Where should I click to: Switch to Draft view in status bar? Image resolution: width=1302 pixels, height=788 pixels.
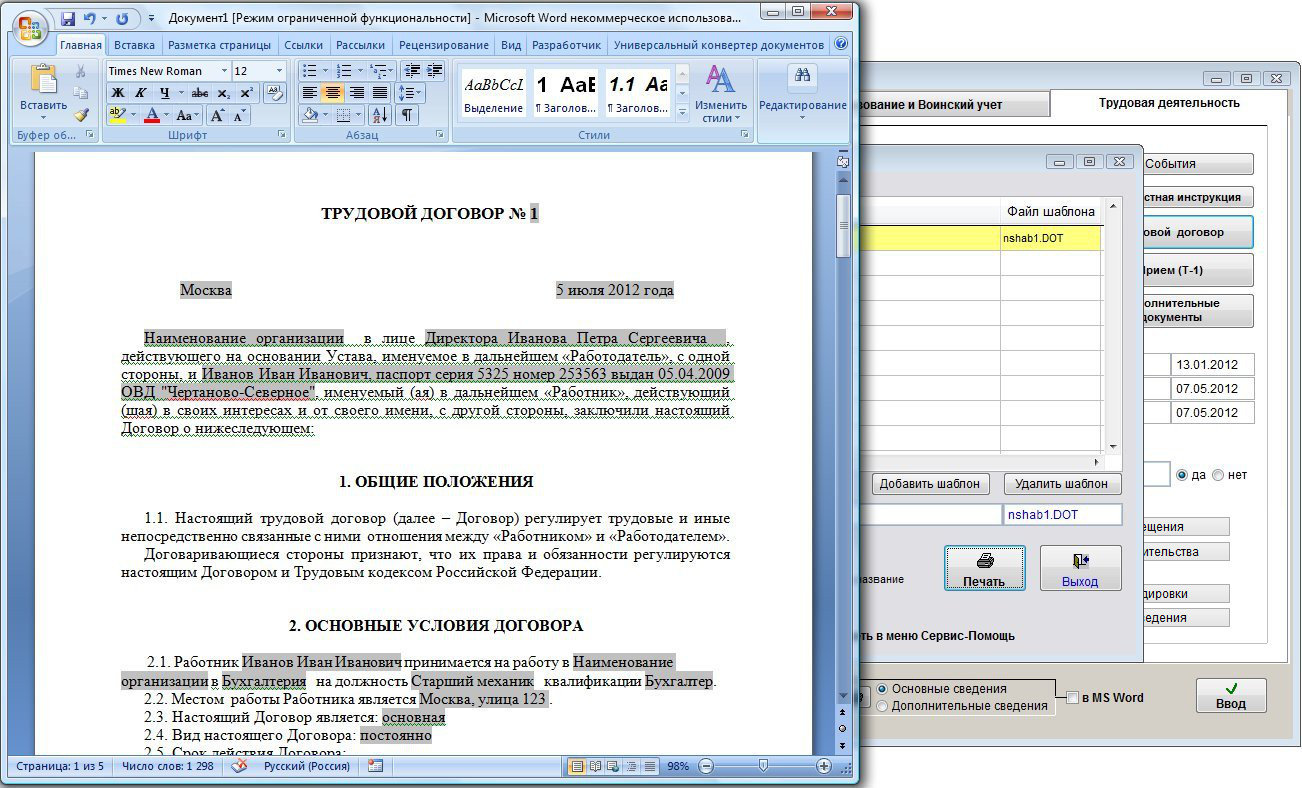(650, 766)
